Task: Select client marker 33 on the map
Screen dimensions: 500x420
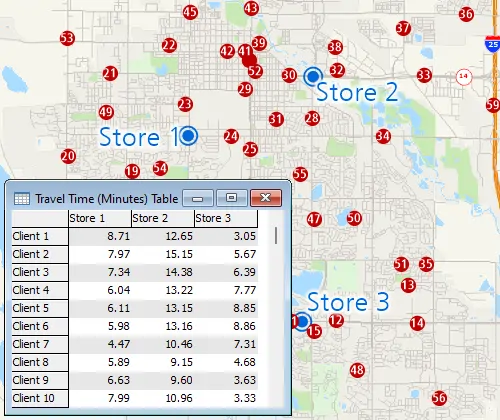Action: coord(424,75)
